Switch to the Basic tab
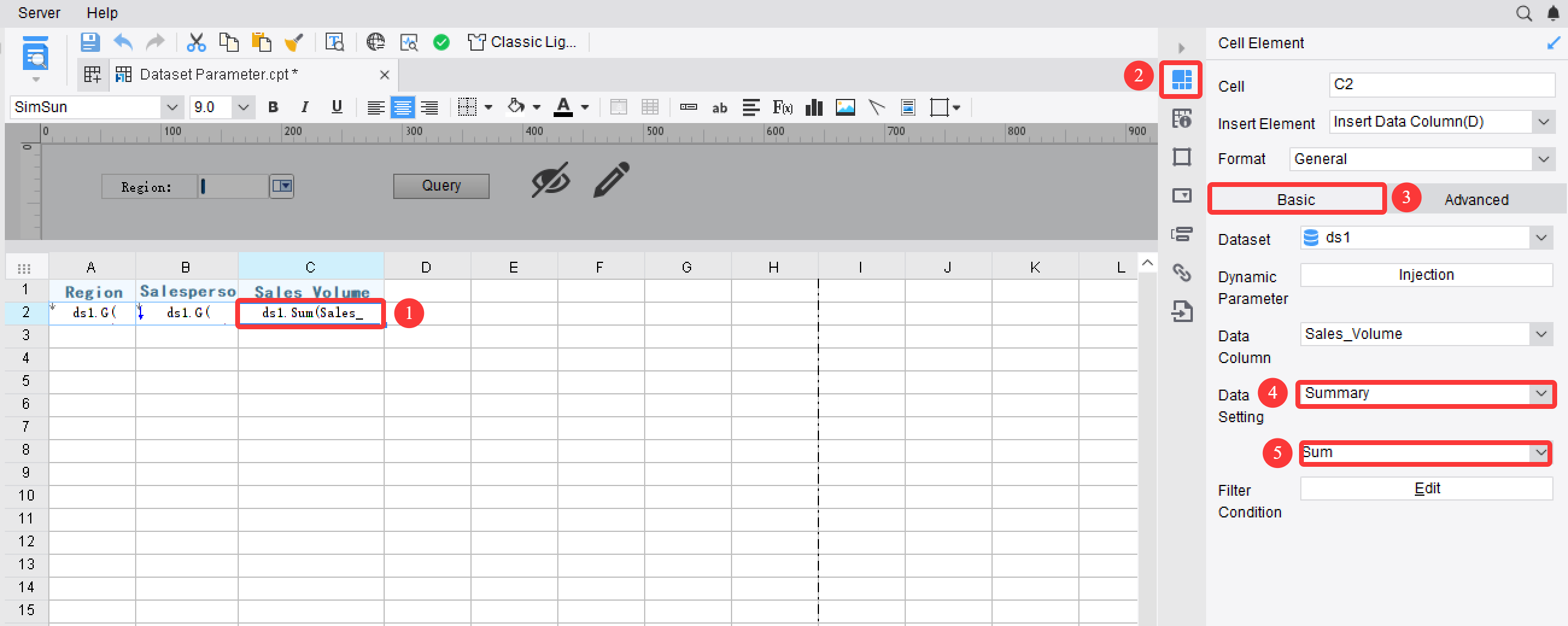The image size is (1568, 626). click(1297, 199)
